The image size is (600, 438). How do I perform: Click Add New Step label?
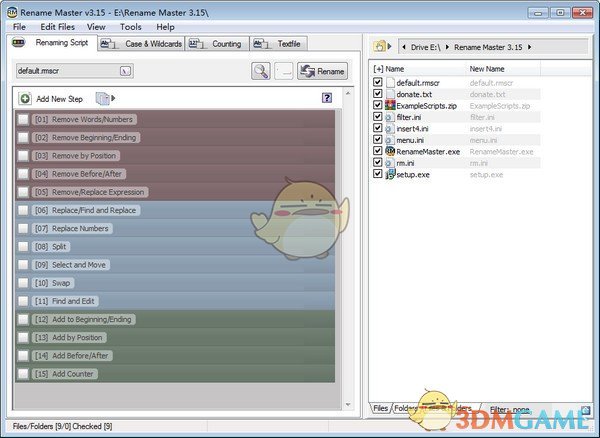point(59,99)
